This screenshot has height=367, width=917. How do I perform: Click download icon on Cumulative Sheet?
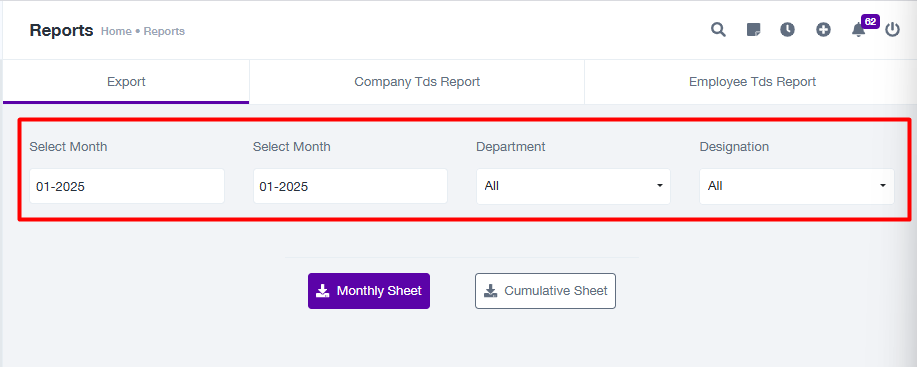click(491, 290)
